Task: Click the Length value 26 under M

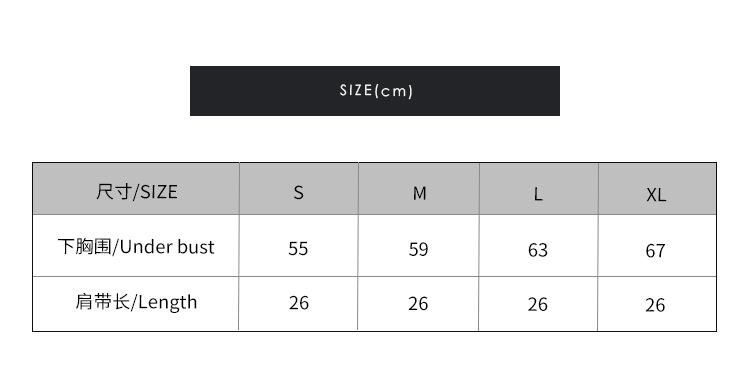Action: [x=418, y=304]
